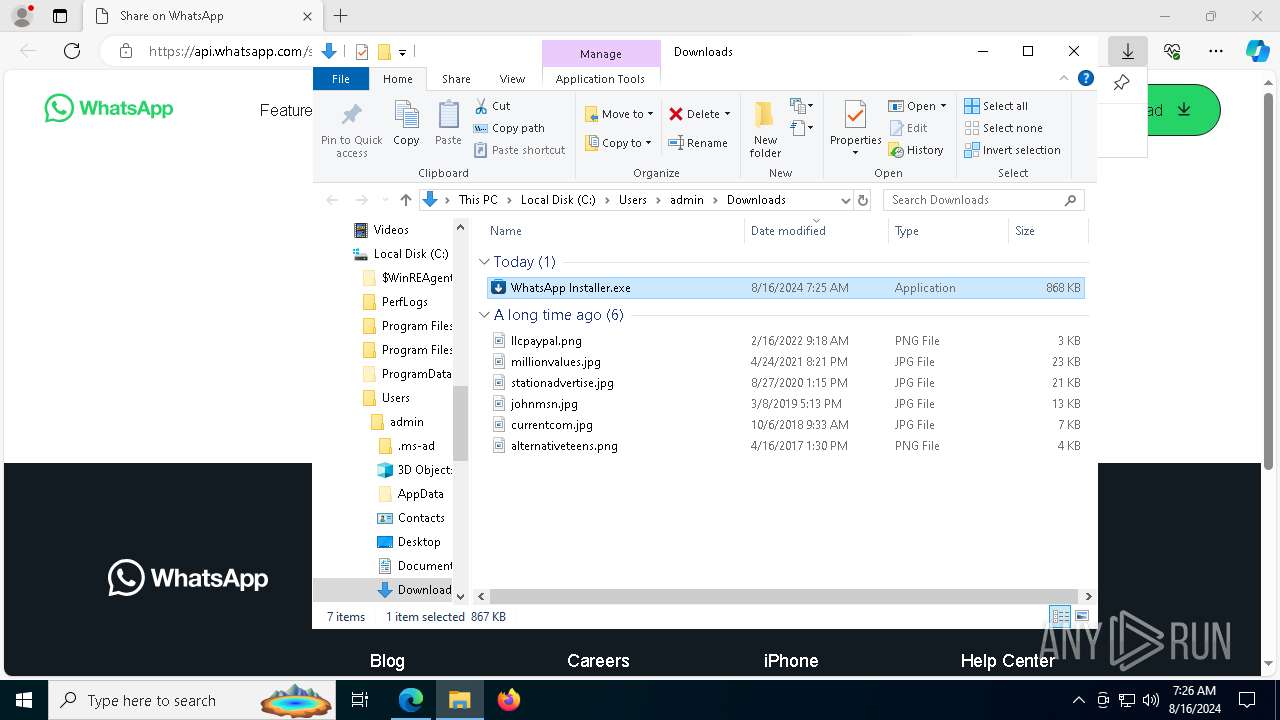Click Paste shortcut in ribbon

tap(519, 150)
